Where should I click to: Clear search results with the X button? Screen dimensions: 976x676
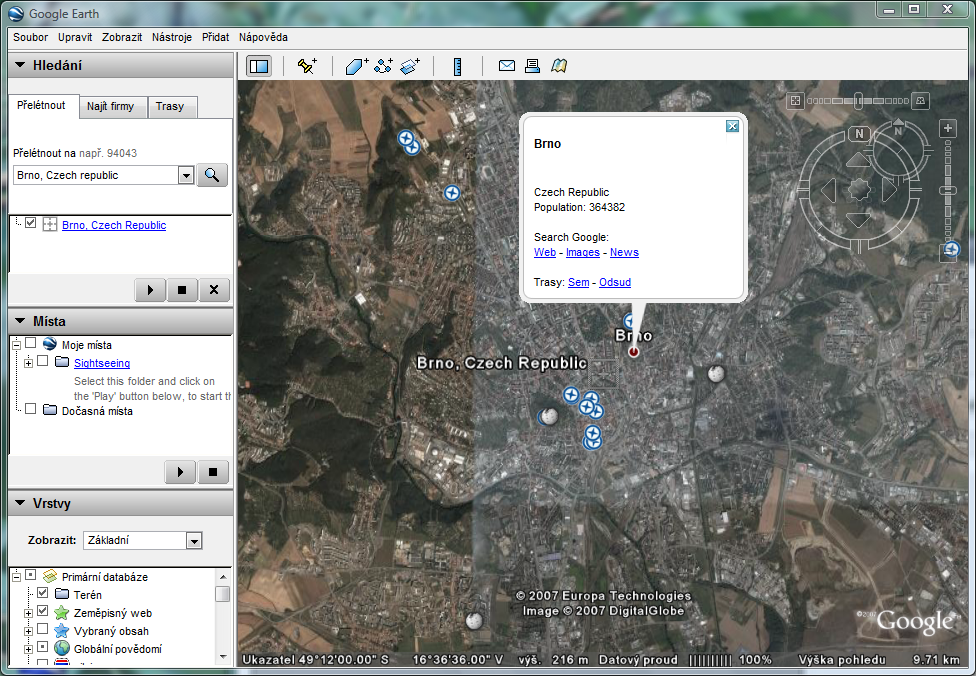tap(214, 290)
